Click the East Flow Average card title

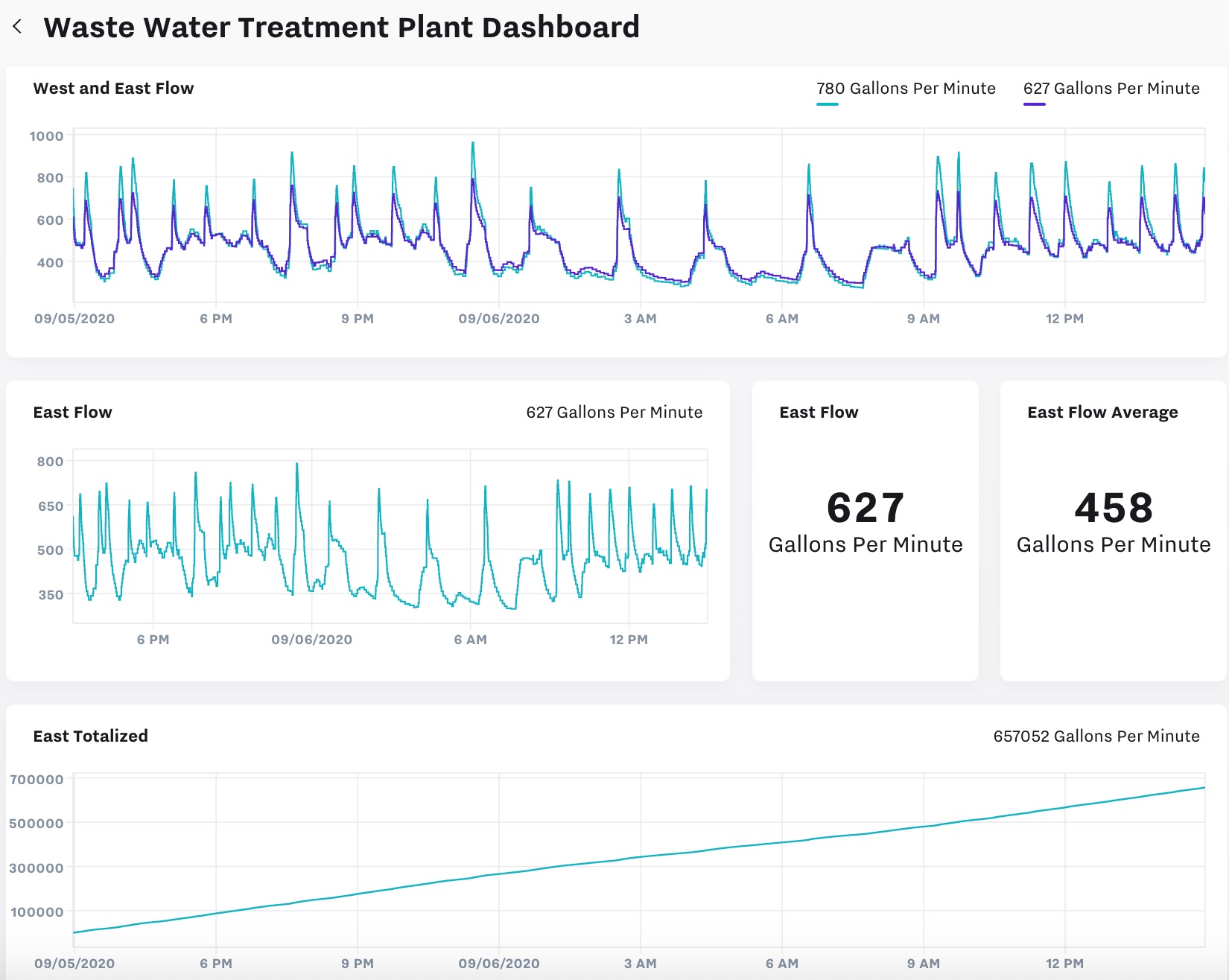tap(1102, 412)
